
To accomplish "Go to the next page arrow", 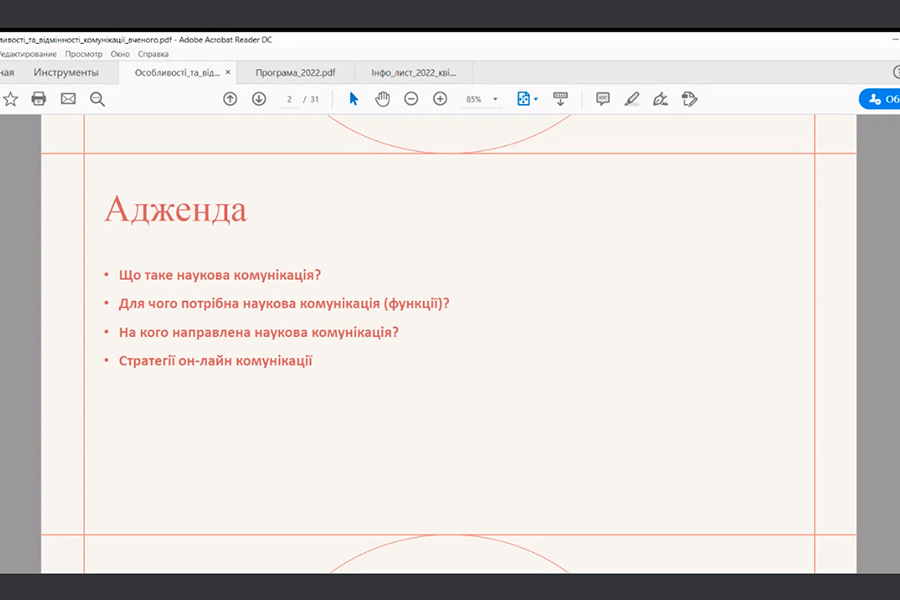I will [259, 99].
